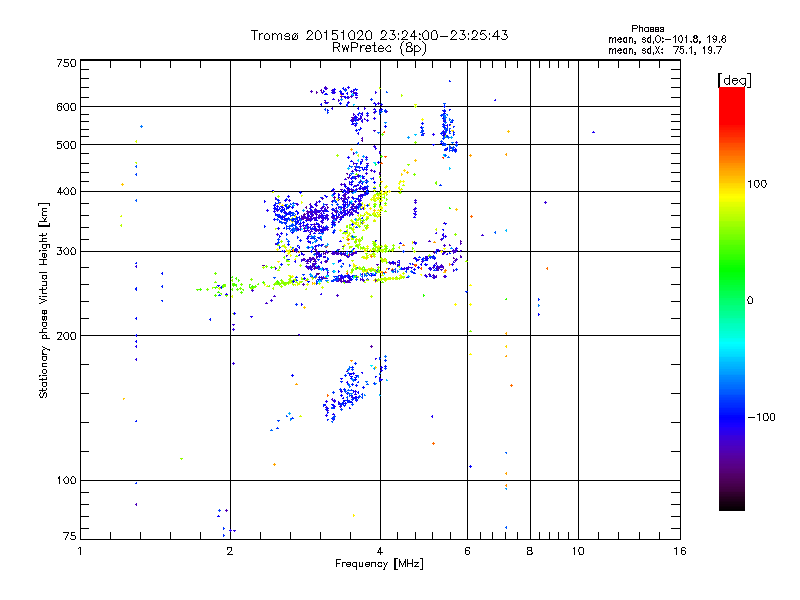Click the '750' y-axis tick label

click(x=66, y=63)
